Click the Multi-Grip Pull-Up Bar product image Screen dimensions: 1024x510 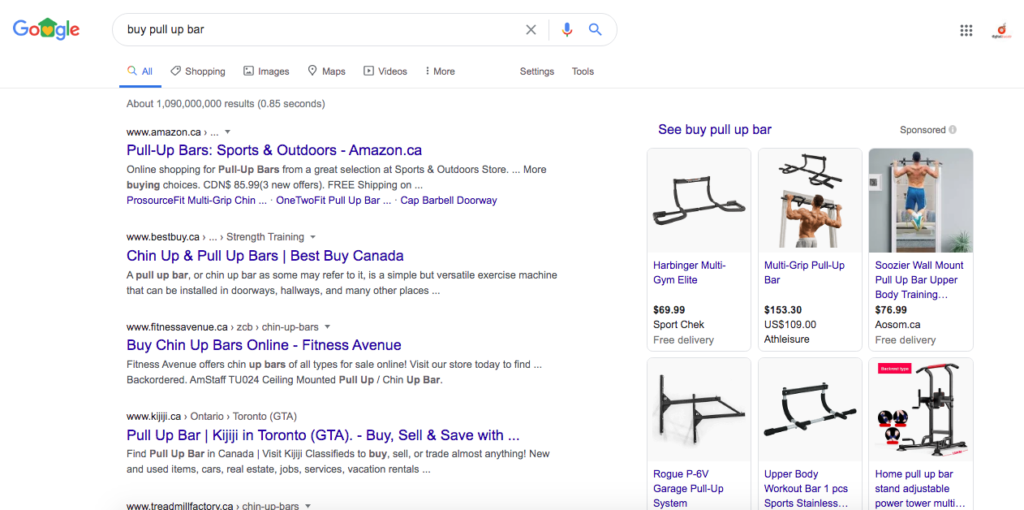click(810, 200)
